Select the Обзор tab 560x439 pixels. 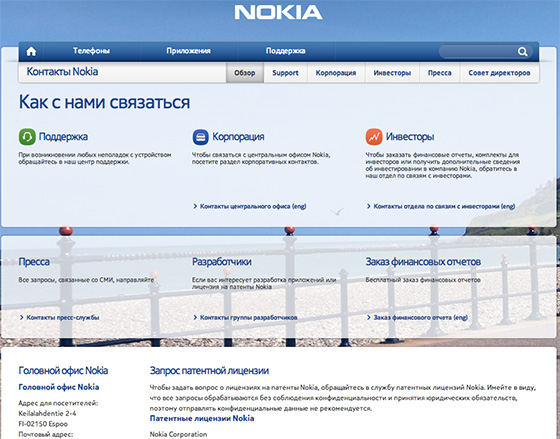tap(245, 73)
